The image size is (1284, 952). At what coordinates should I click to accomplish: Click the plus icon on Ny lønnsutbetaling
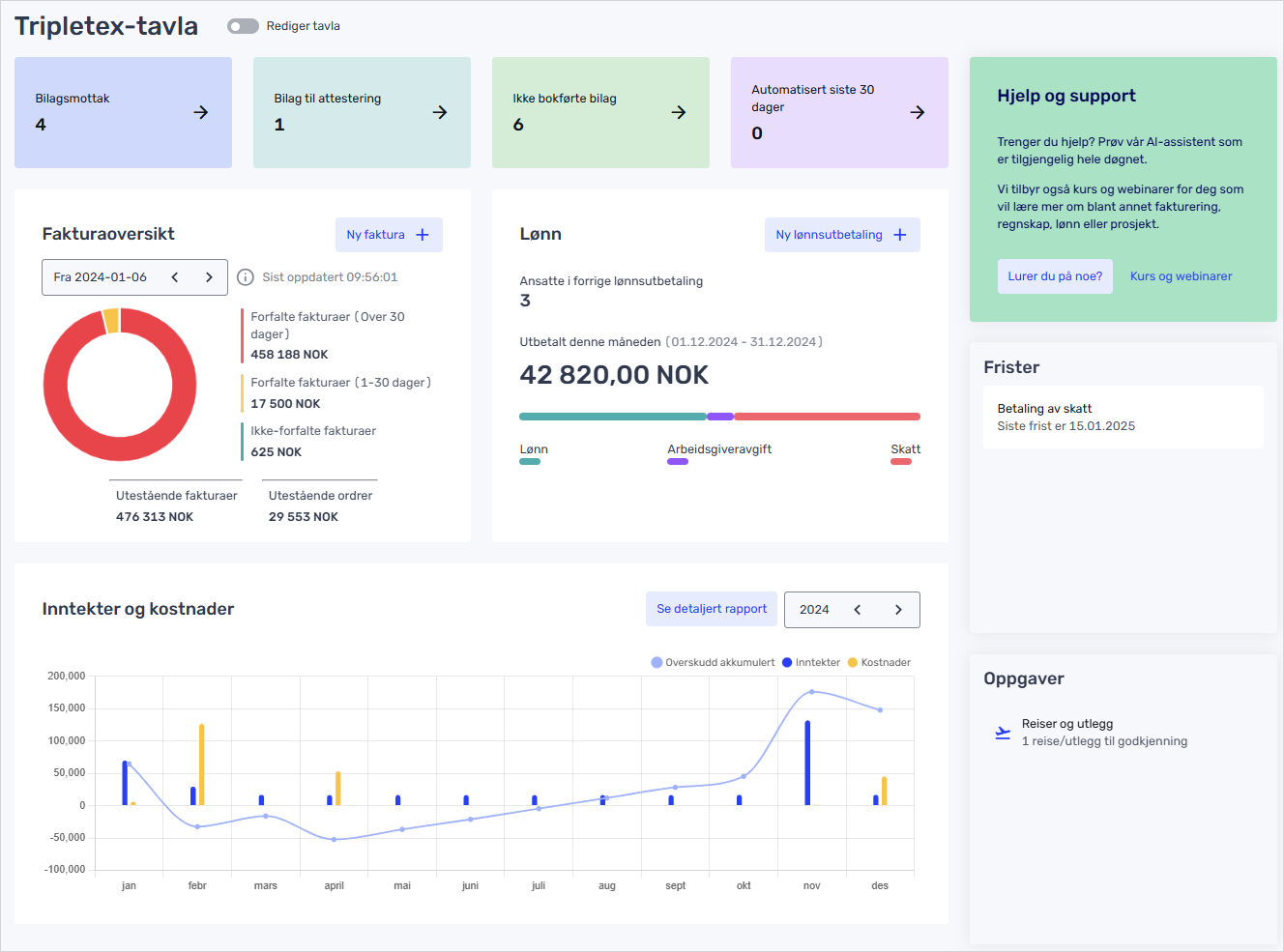(900, 235)
